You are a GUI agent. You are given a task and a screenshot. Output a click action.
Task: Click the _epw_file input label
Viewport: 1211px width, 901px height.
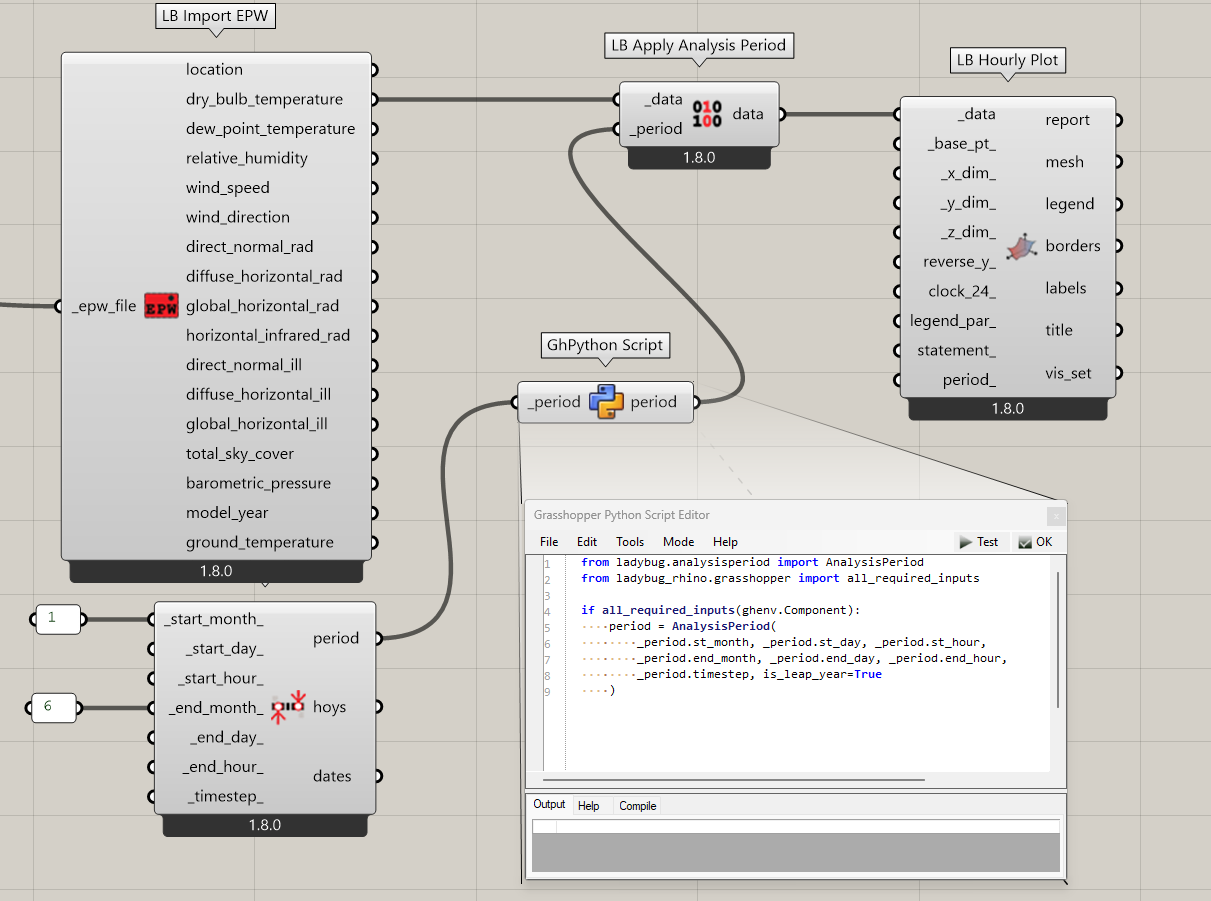[104, 306]
